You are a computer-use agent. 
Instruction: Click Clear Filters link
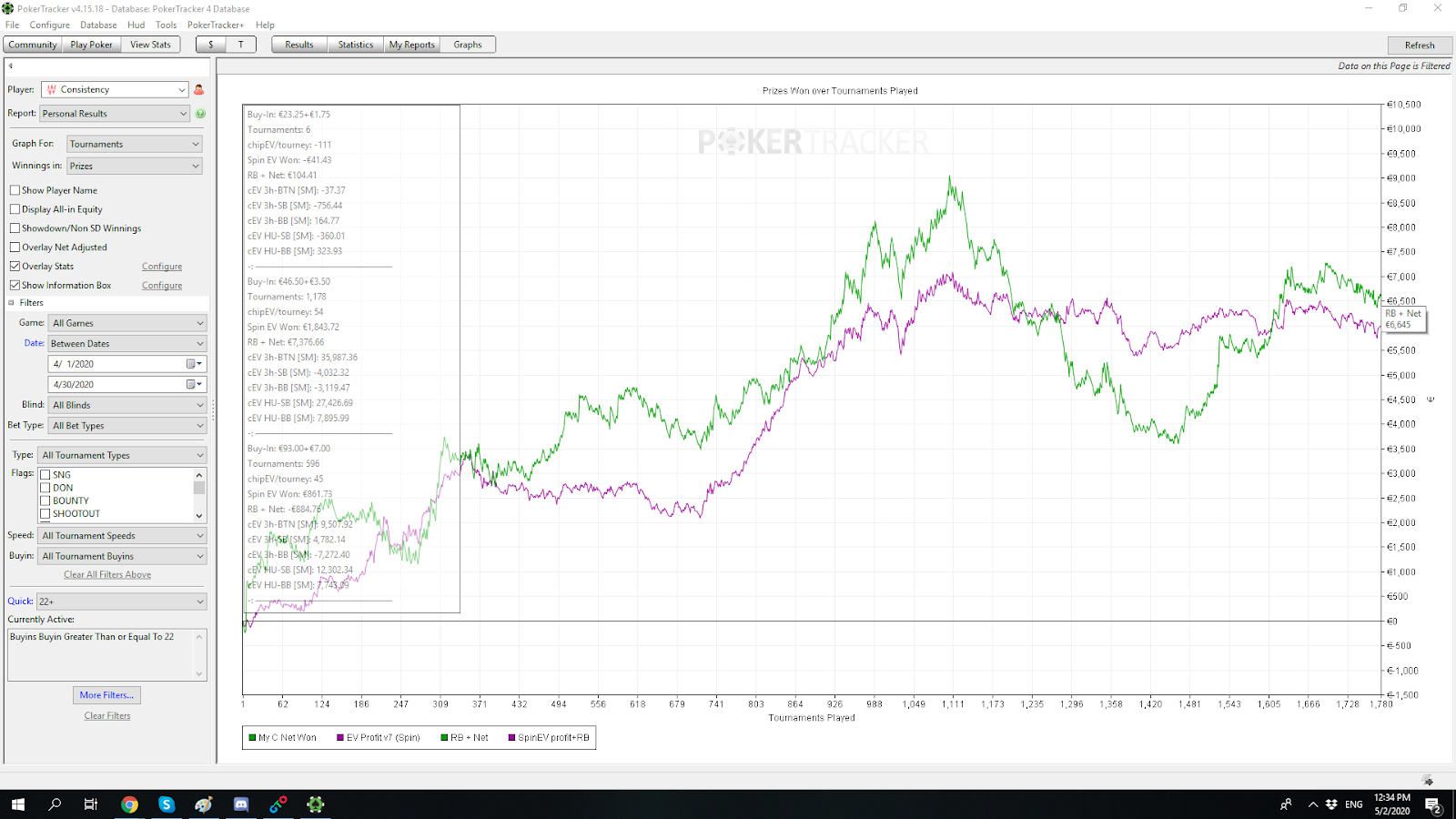(107, 716)
